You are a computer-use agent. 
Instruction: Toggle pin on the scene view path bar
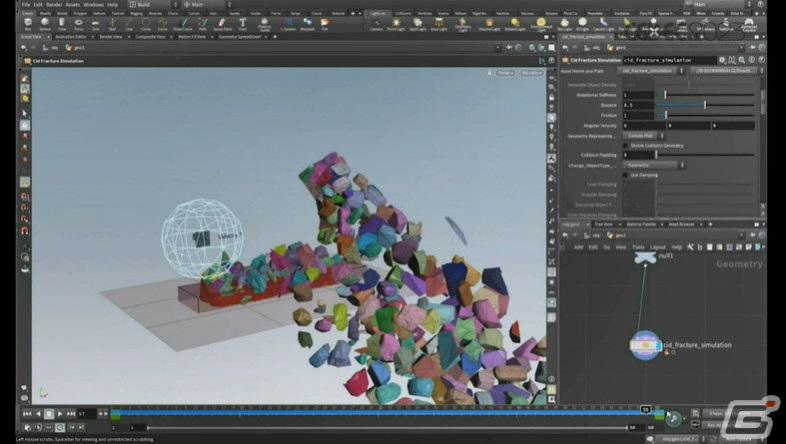pyautogui.click(x=509, y=48)
